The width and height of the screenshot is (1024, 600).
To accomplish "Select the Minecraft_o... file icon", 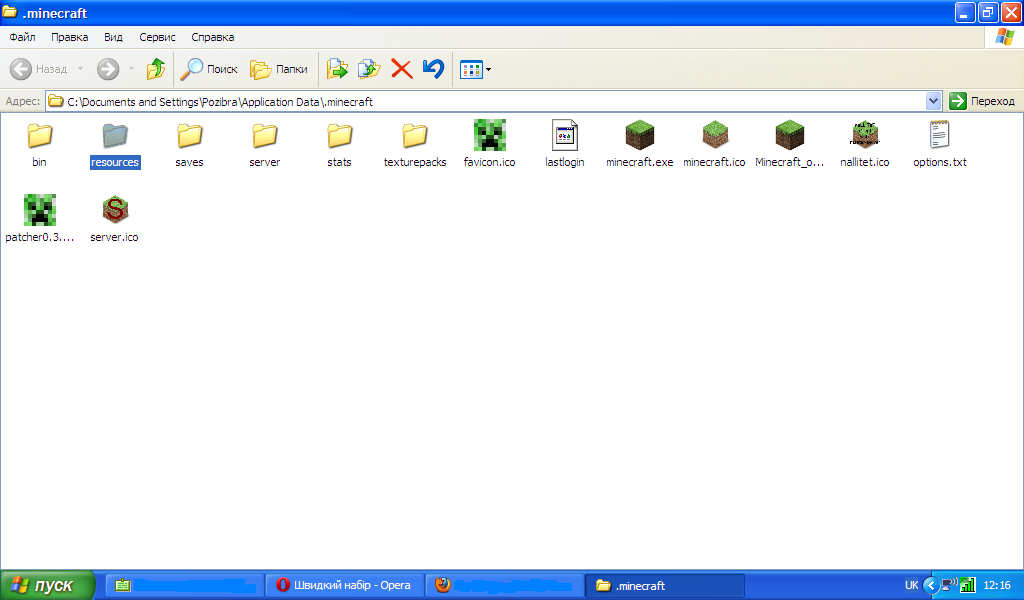I will click(790, 135).
